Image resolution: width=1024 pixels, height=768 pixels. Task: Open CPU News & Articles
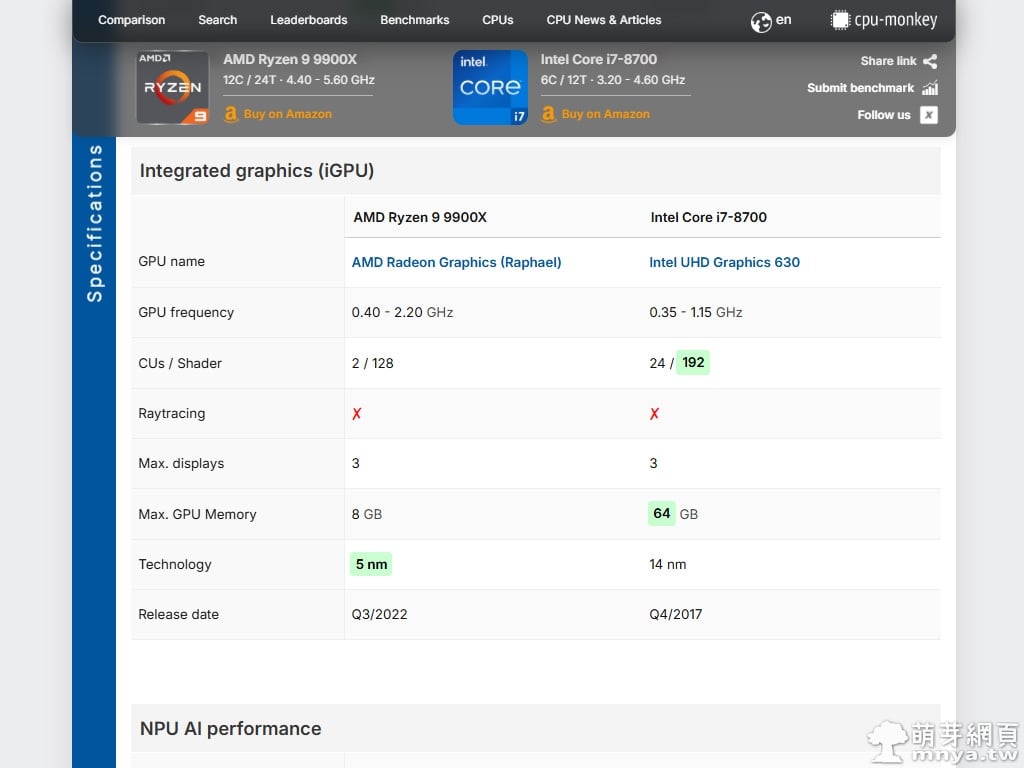coord(603,20)
